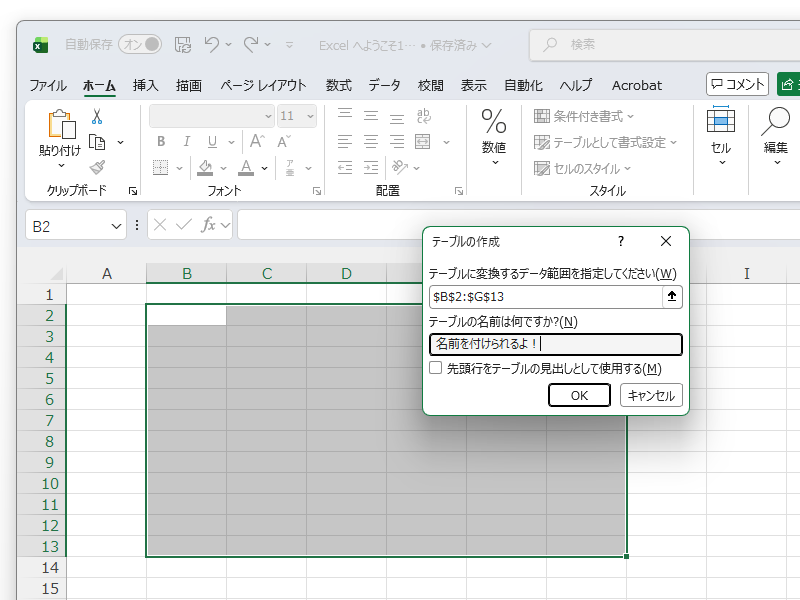This screenshot has height=600, width=800.
Task: Click the dialog help question mark
Action: coord(621,241)
